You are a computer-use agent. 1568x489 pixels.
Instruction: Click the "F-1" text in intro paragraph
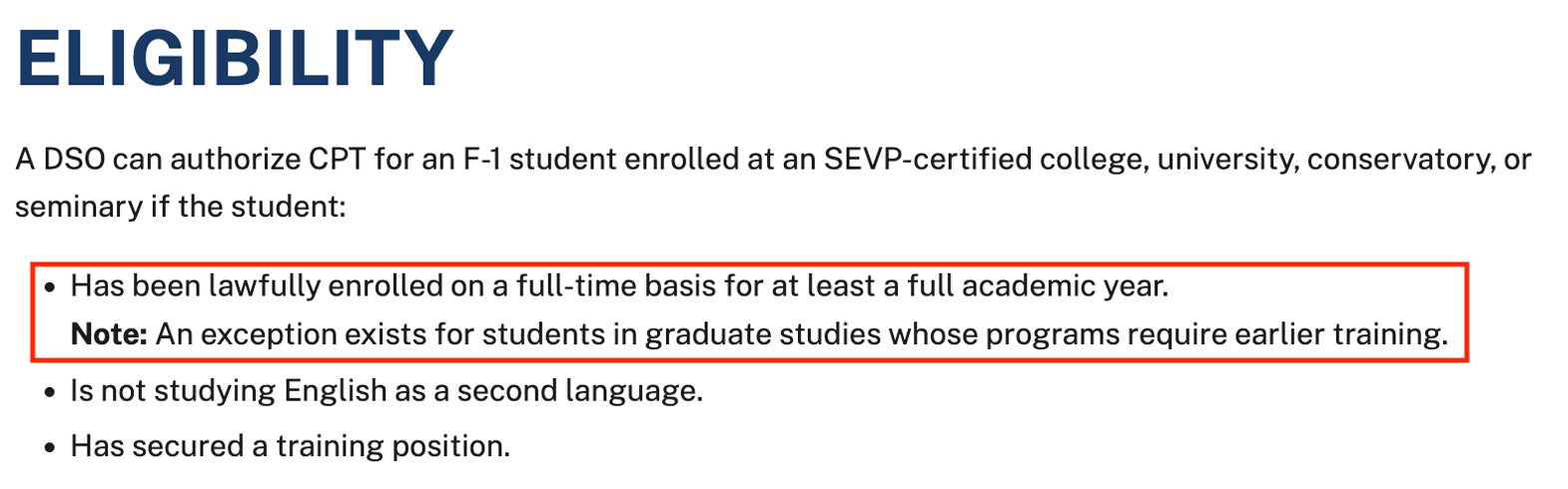[482, 160]
